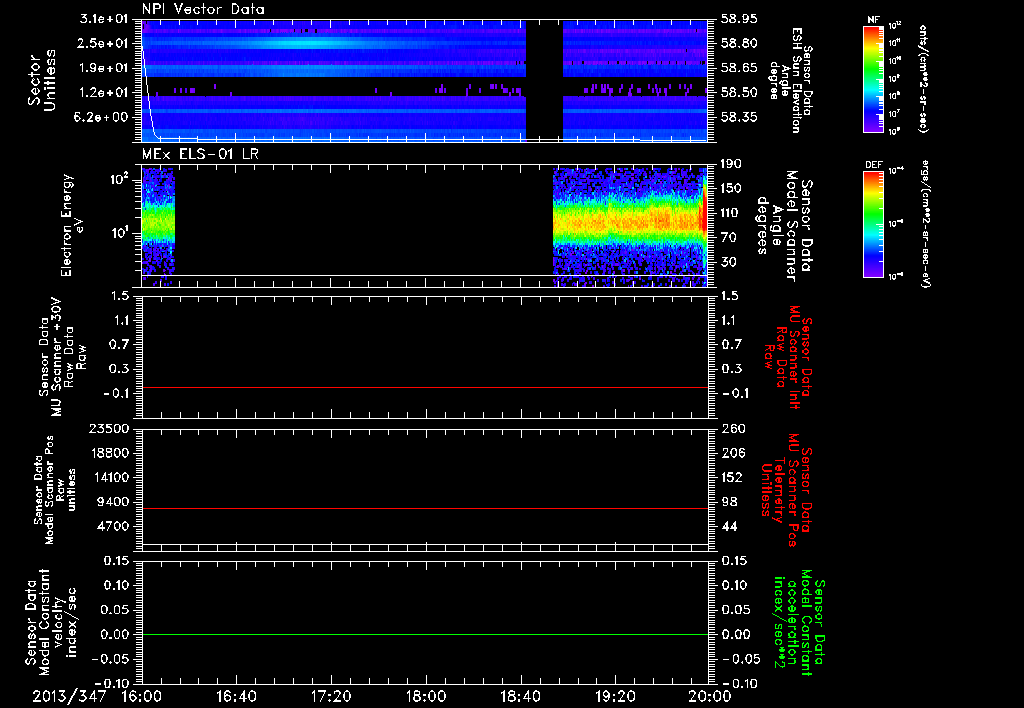1024x708 pixels.
Task: Click the 110 scanner angle tick label
Action: [731, 213]
